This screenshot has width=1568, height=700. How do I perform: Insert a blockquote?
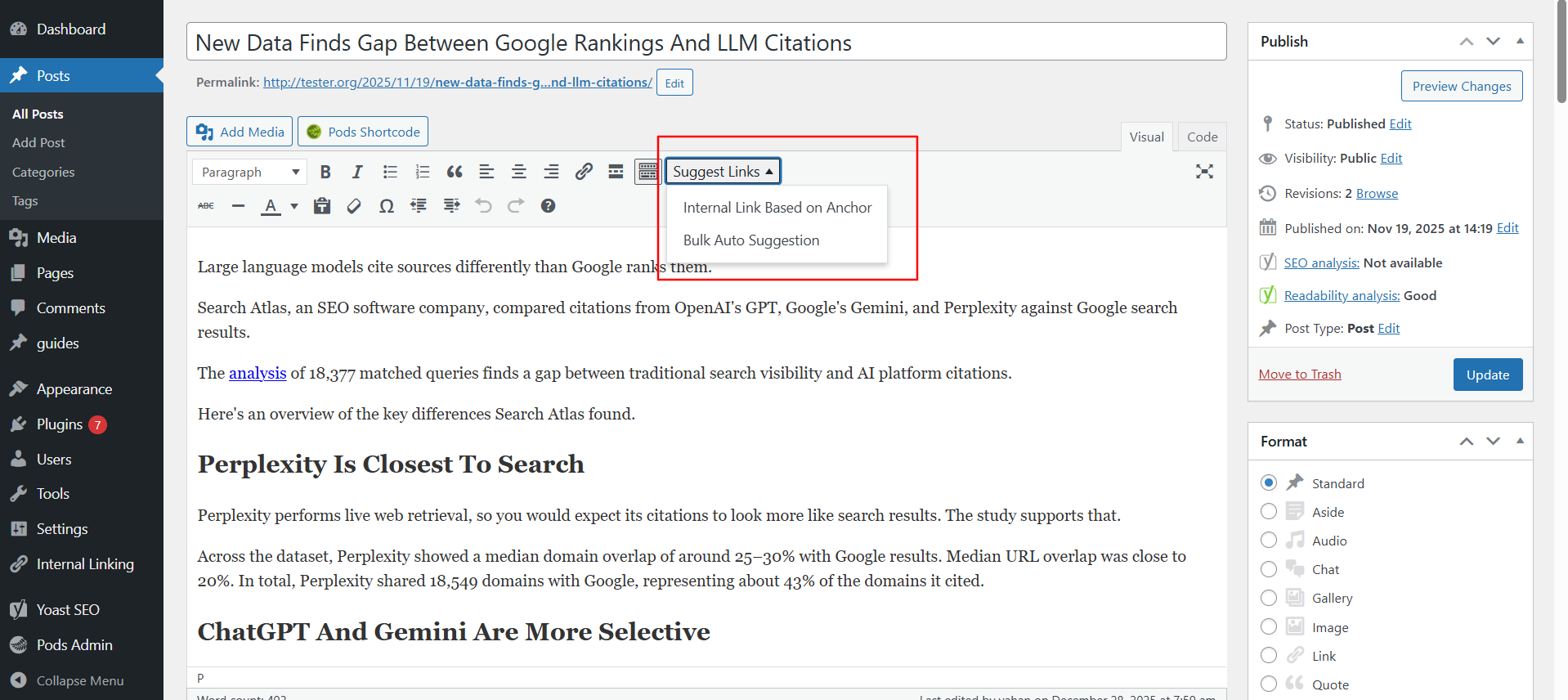(x=455, y=172)
